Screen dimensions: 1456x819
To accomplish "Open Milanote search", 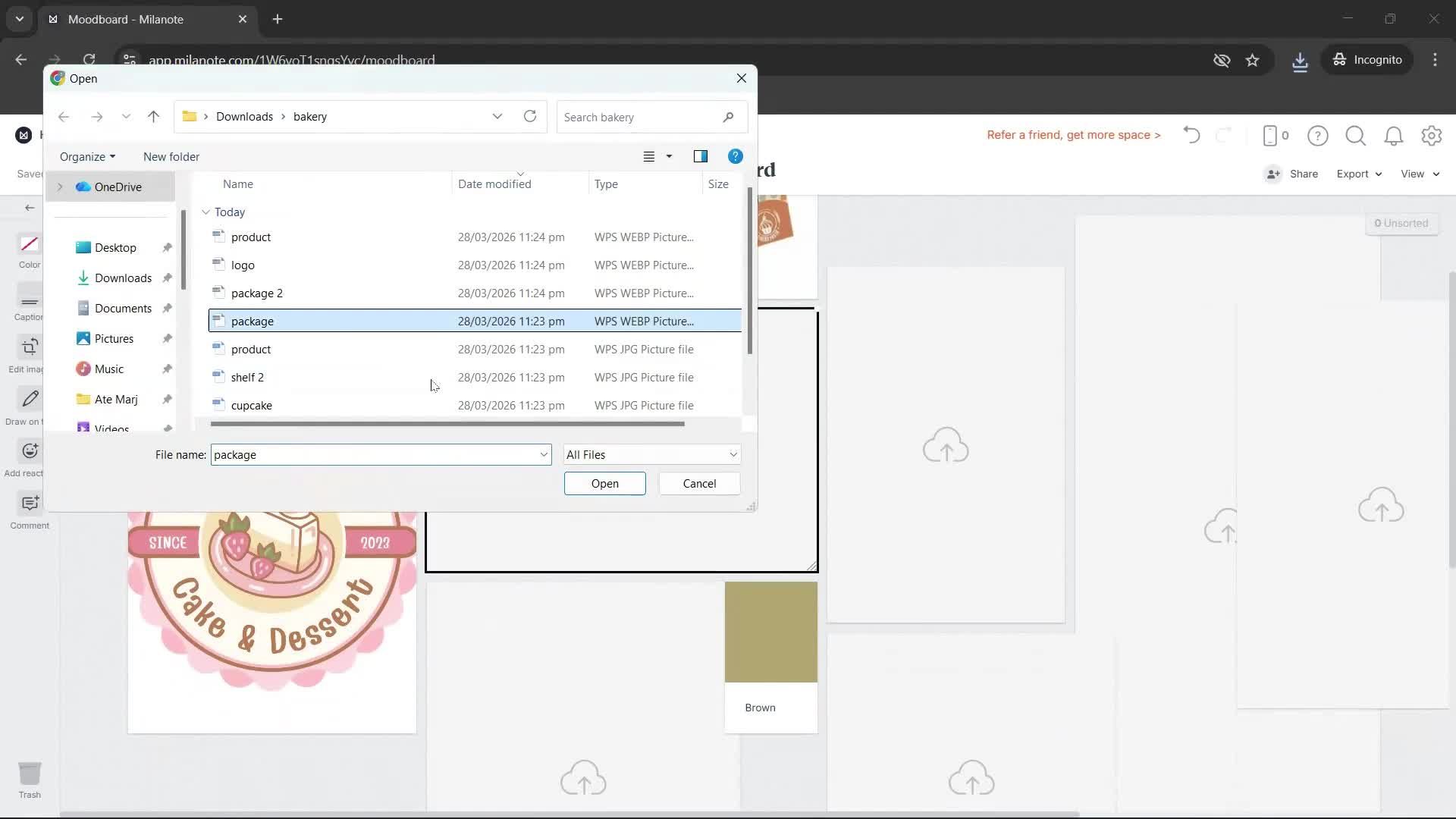I will (x=1355, y=135).
